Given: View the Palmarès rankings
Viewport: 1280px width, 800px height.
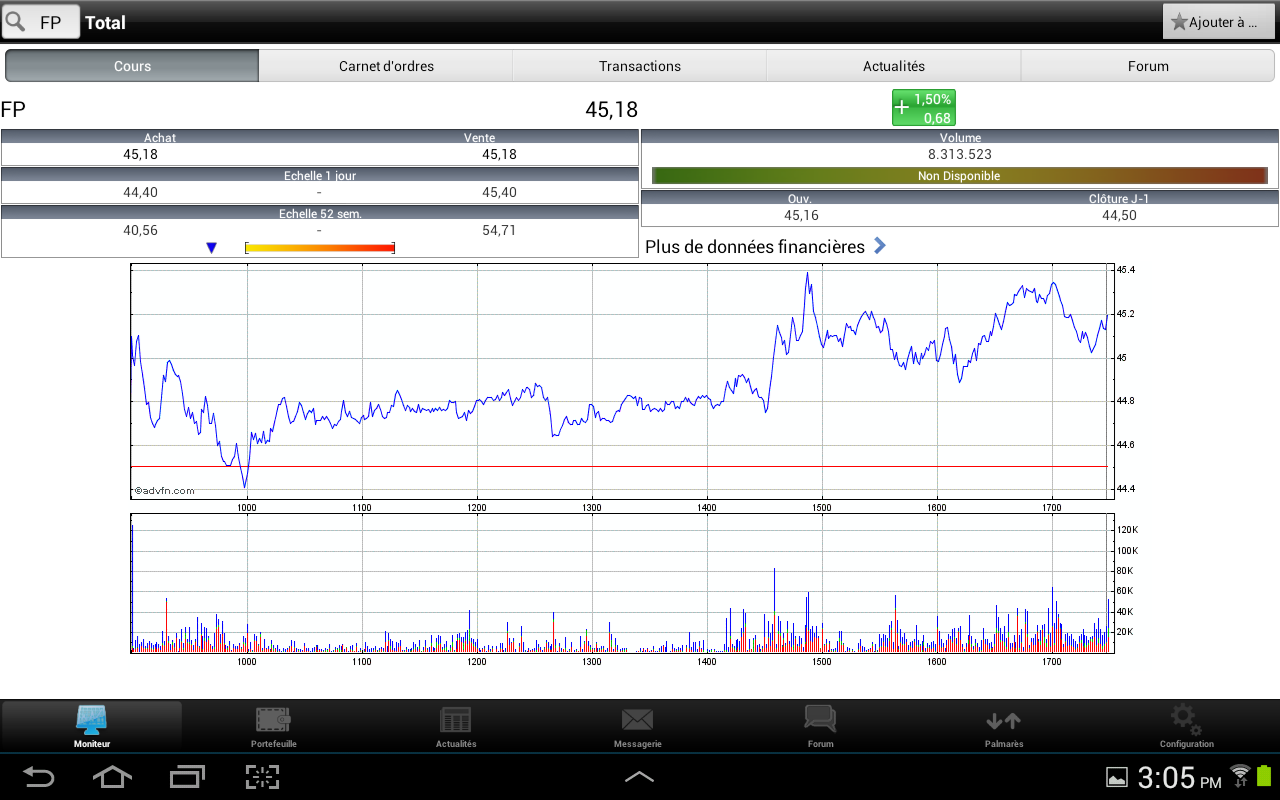Looking at the screenshot, I should (x=1003, y=725).
